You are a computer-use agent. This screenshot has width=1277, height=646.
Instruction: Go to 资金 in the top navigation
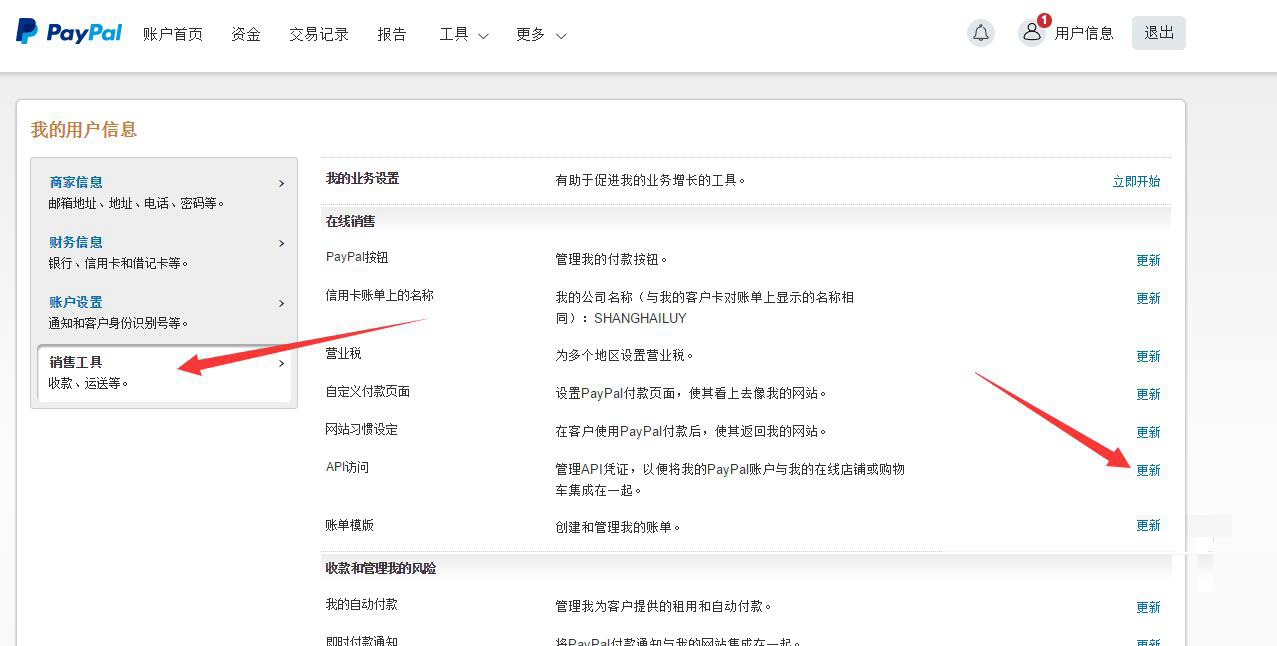(246, 34)
